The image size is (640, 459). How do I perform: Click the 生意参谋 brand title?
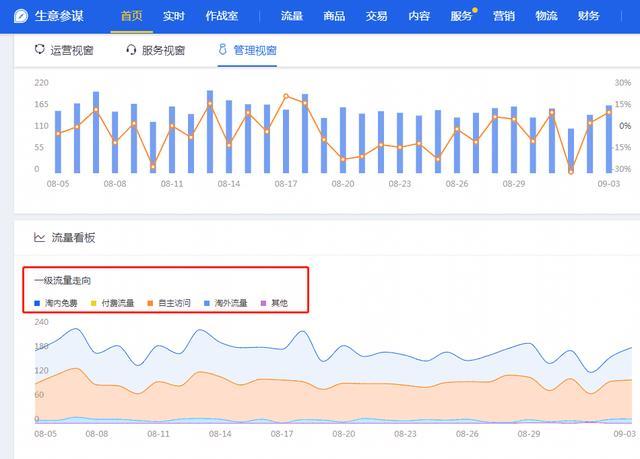tap(59, 16)
